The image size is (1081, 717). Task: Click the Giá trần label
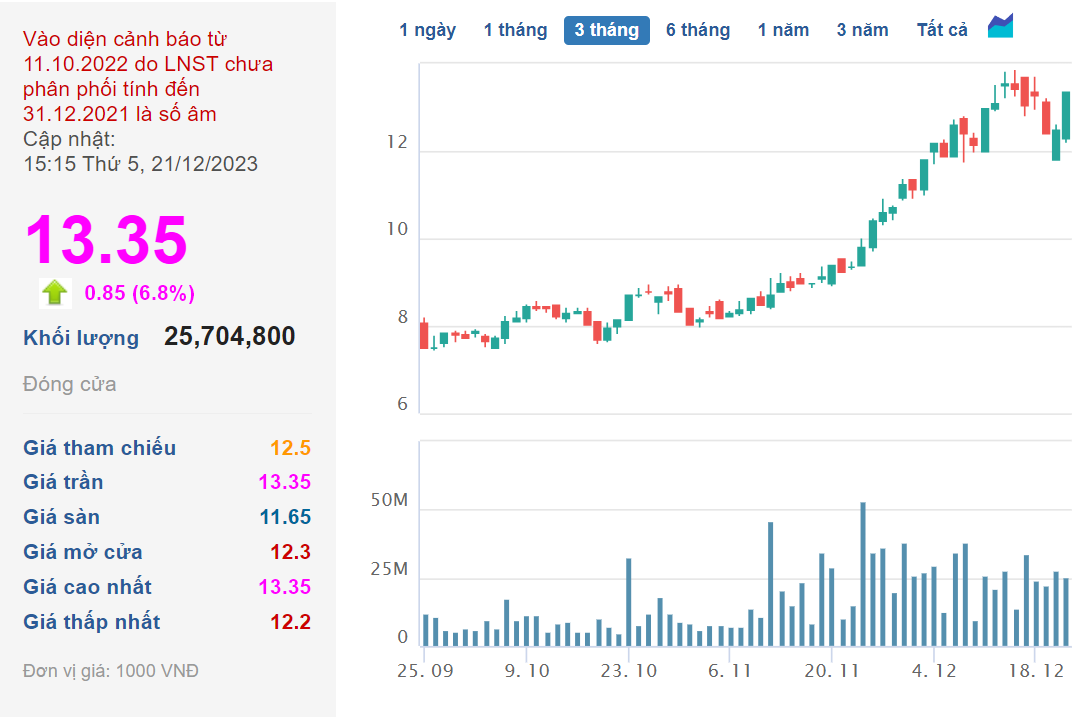pos(63,482)
